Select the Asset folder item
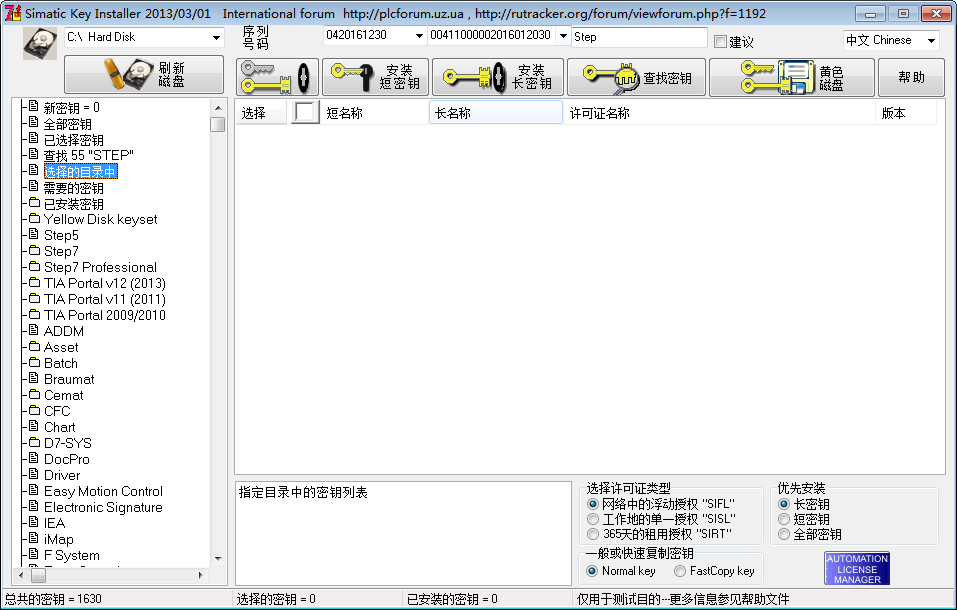957x610 pixels. (61, 347)
